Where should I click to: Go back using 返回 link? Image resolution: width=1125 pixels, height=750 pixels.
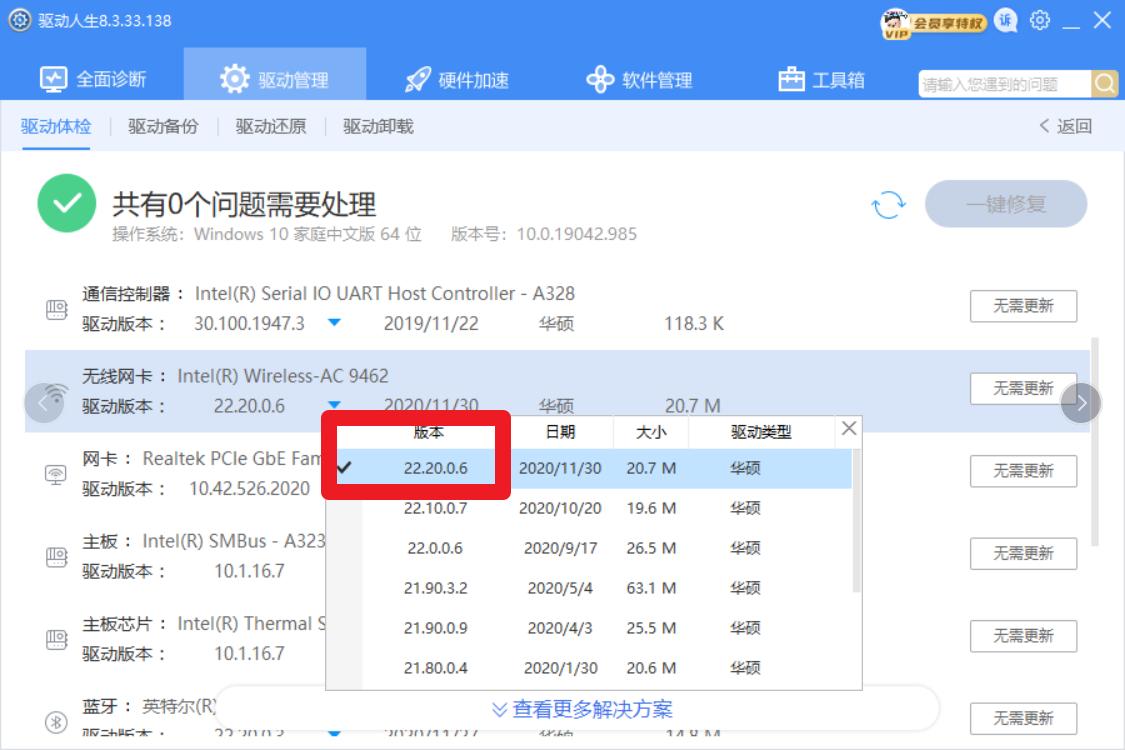click(1066, 126)
